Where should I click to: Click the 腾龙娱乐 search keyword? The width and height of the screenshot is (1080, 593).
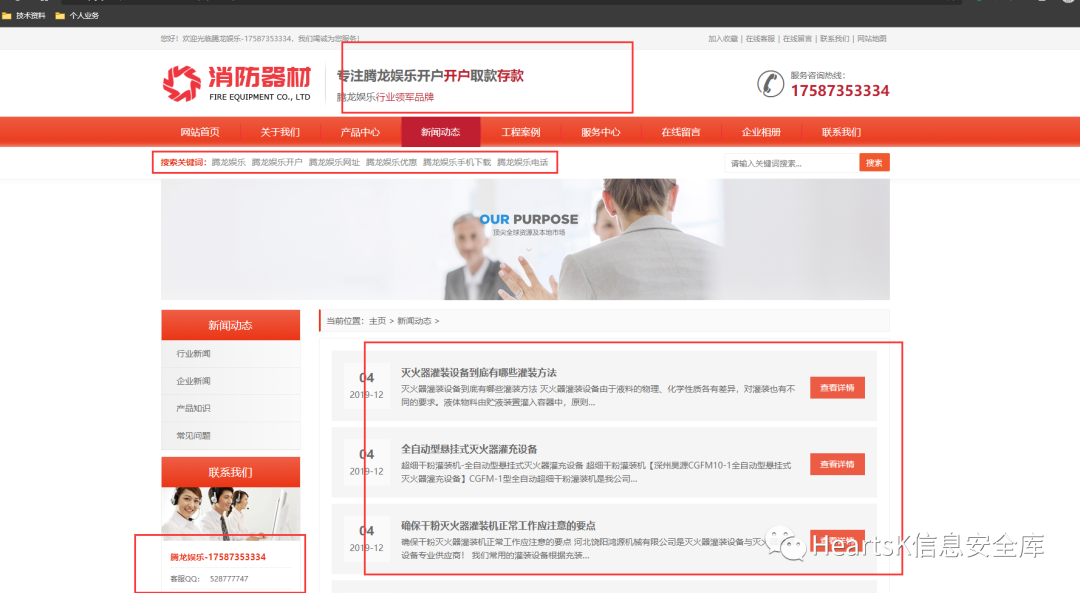(228, 163)
